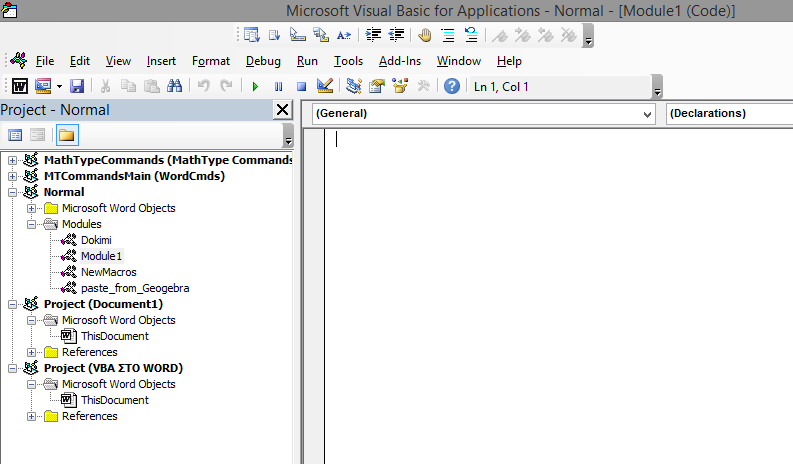The width and height of the screenshot is (793, 464).
Task: Click the Complete Word icon
Action: coord(344,35)
